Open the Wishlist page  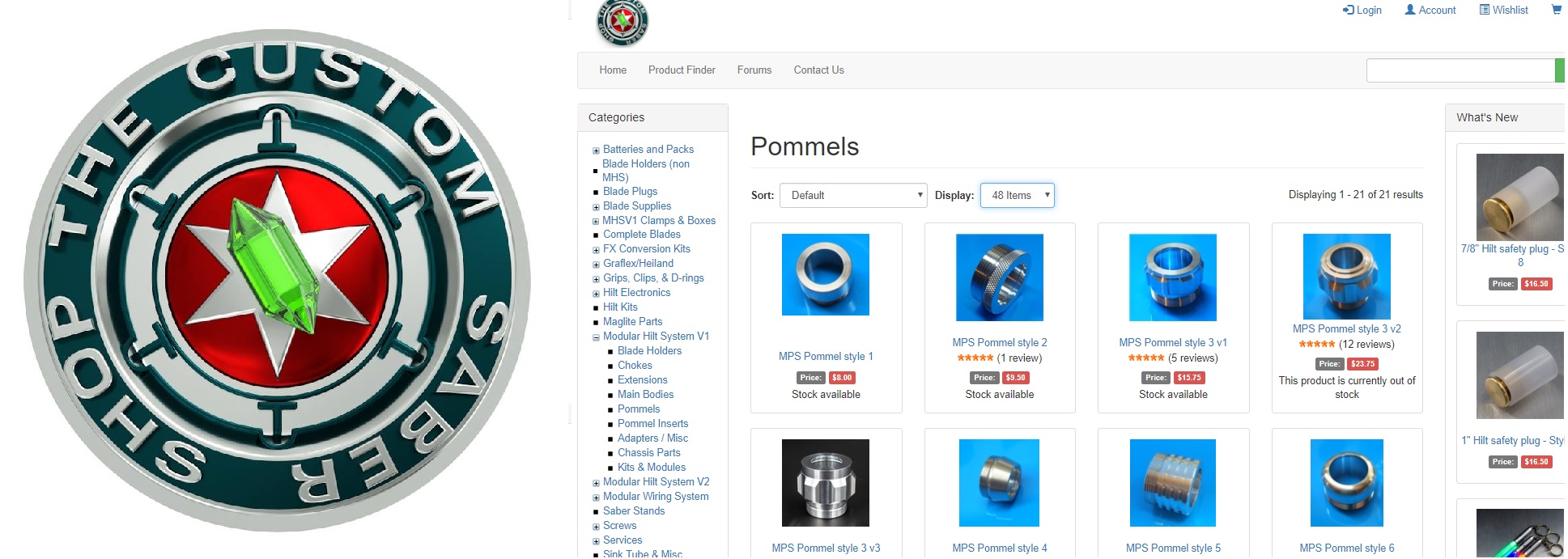pos(1503,10)
